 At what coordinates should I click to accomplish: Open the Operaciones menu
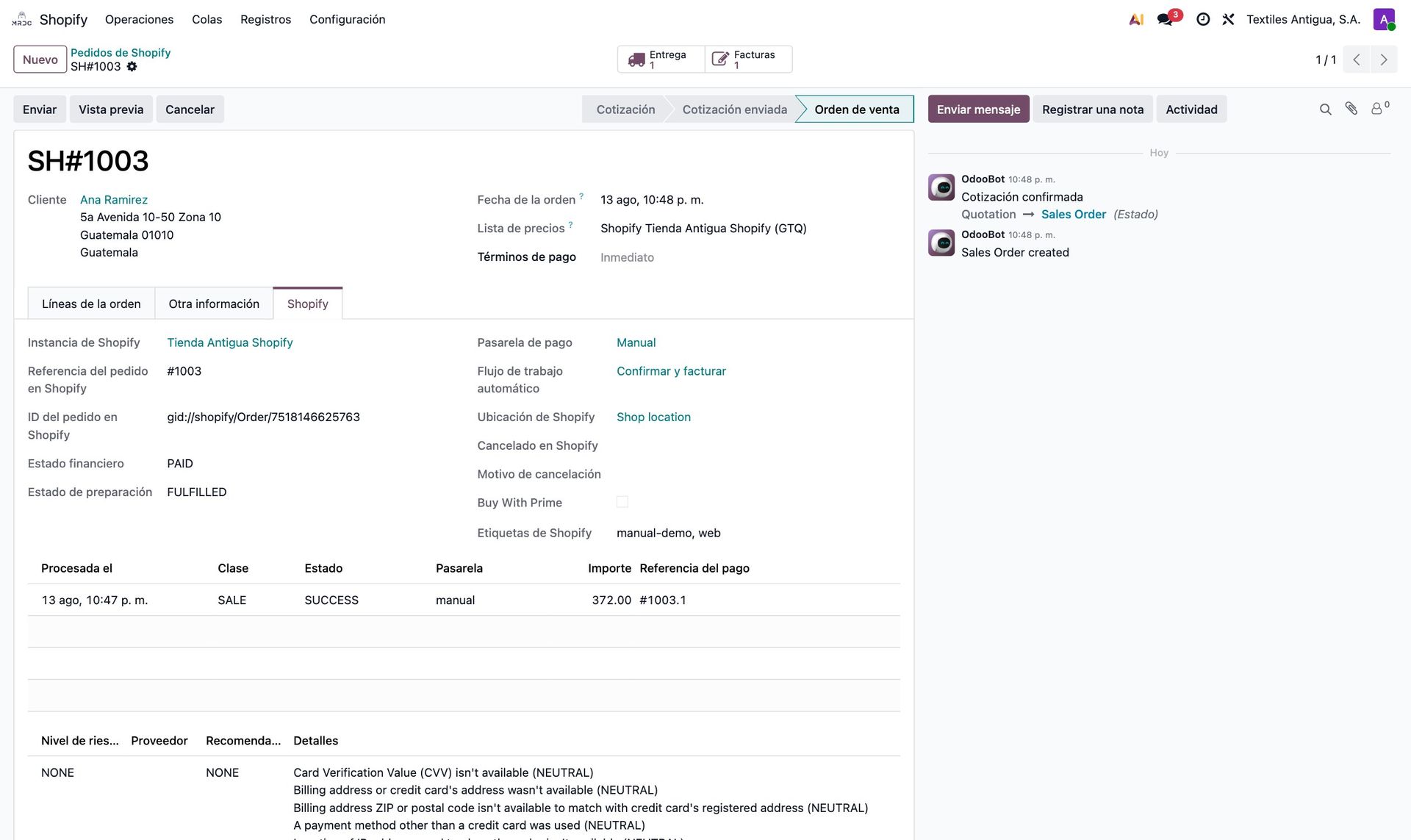(139, 19)
